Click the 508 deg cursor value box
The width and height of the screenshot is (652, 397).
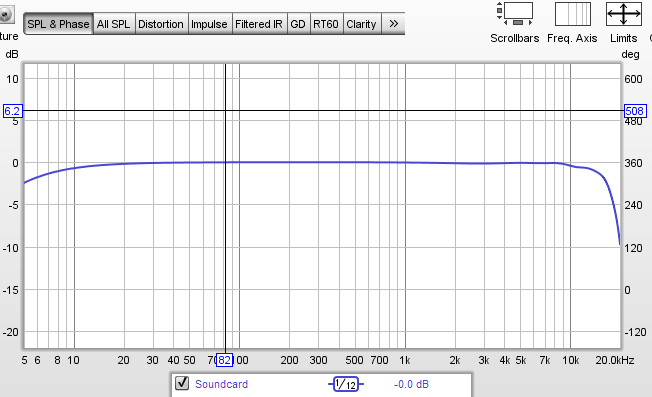coord(635,111)
